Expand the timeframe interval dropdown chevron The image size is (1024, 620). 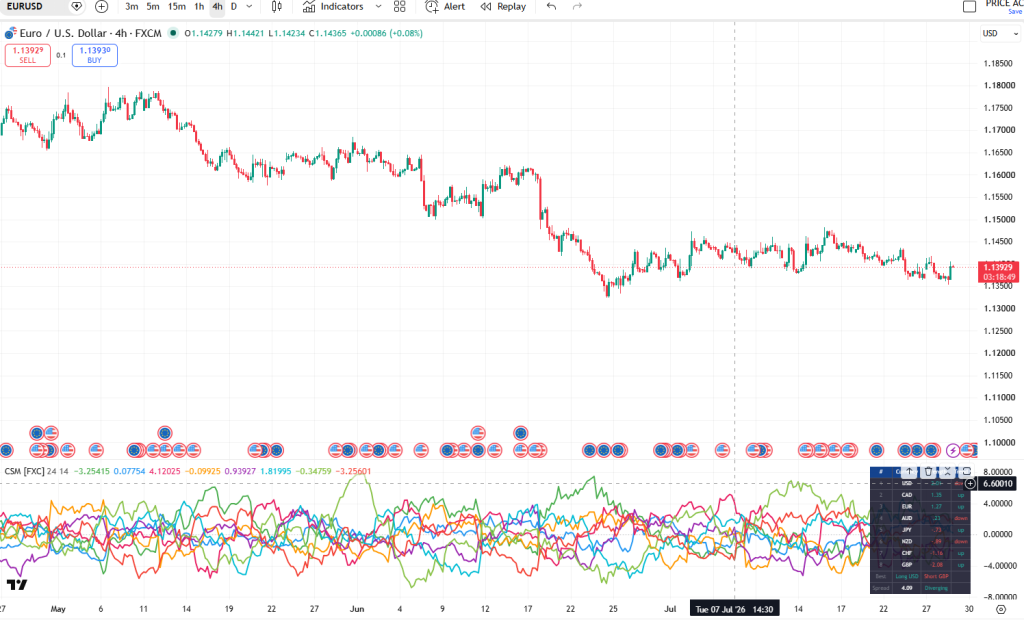click(249, 7)
